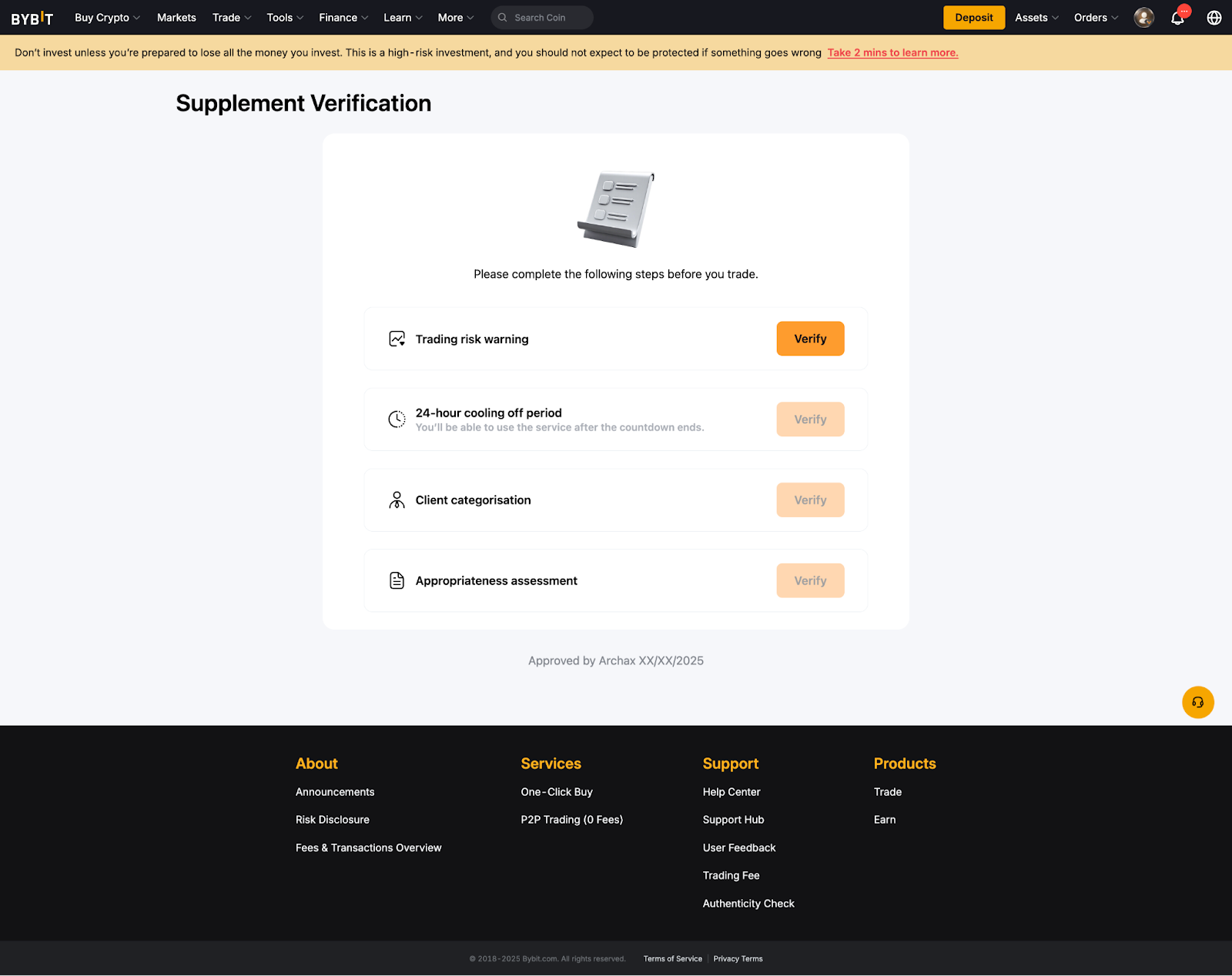Click the Client categorisation person icon
The width and height of the screenshot is (1232, 976).
coord(397,500)
